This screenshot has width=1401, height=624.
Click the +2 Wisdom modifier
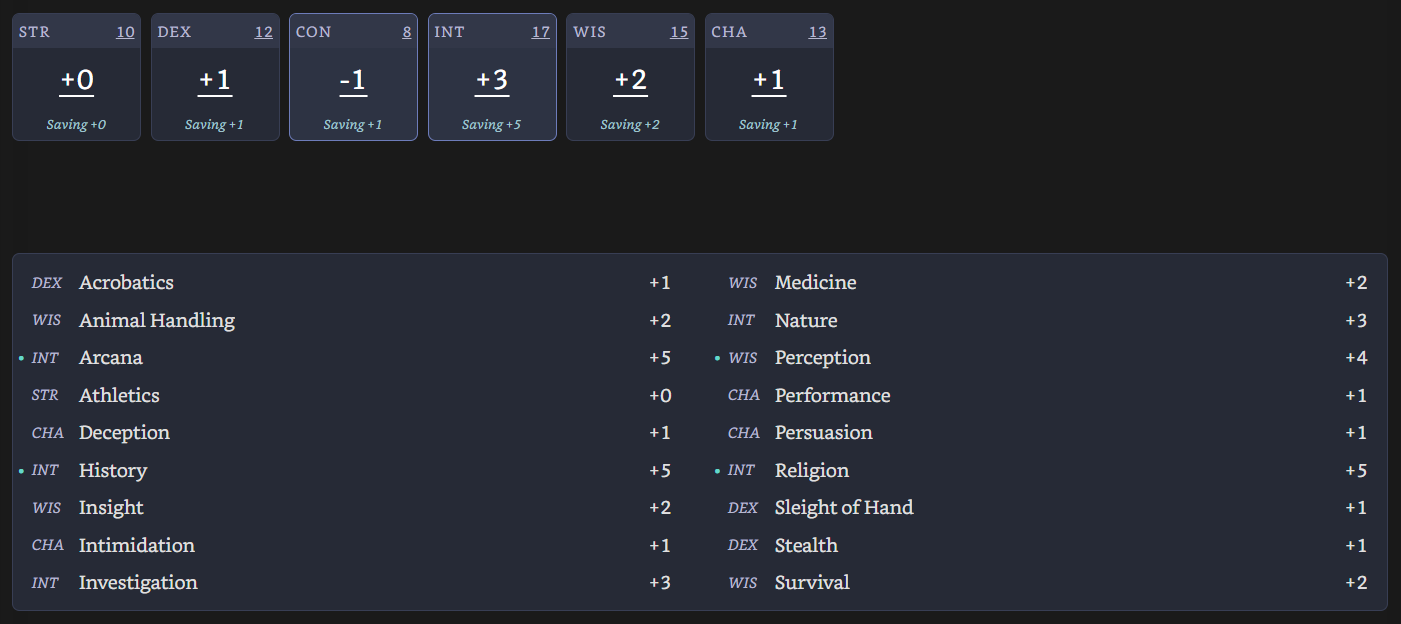tap(630, 80)
